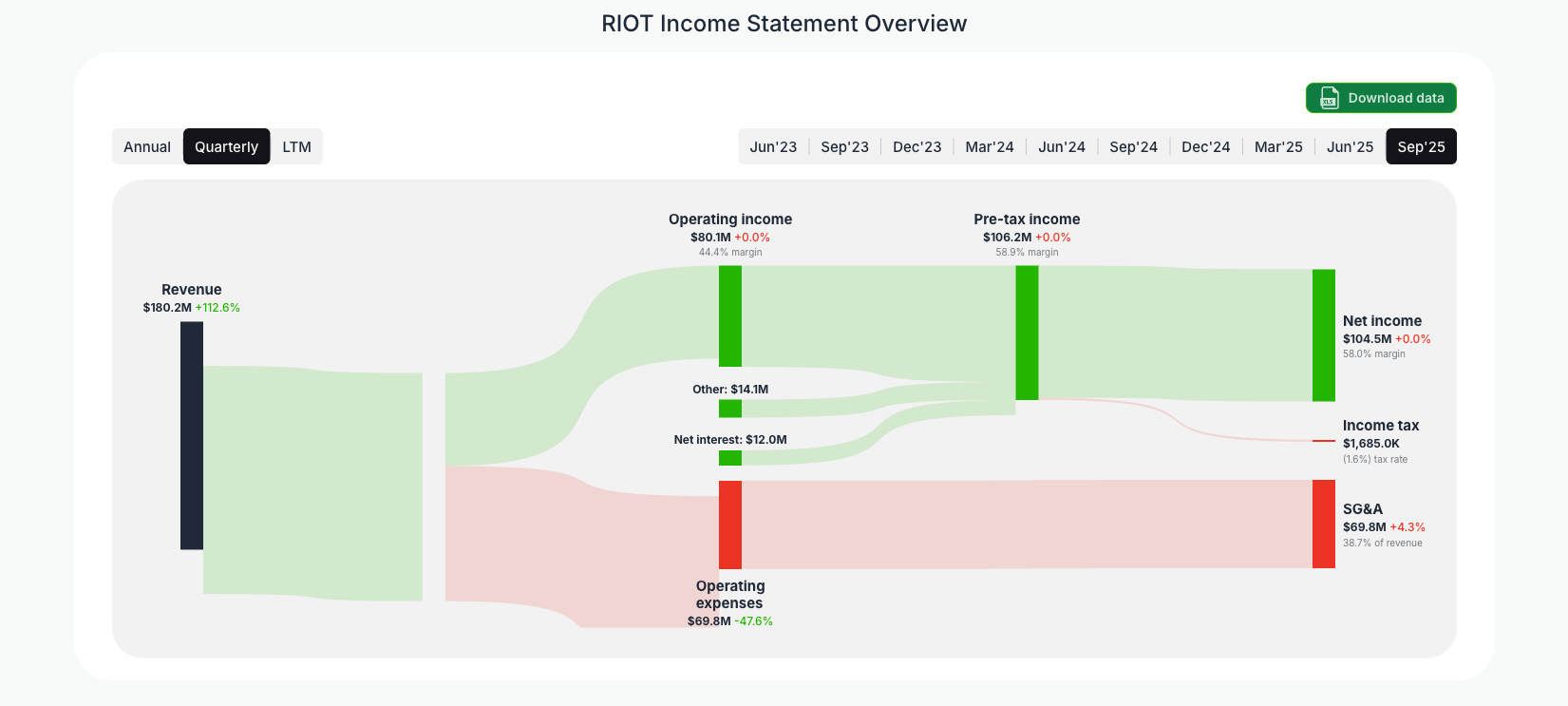Click the SG&A label
Screen dimensions: 1568x706
tap(1363, 509)
